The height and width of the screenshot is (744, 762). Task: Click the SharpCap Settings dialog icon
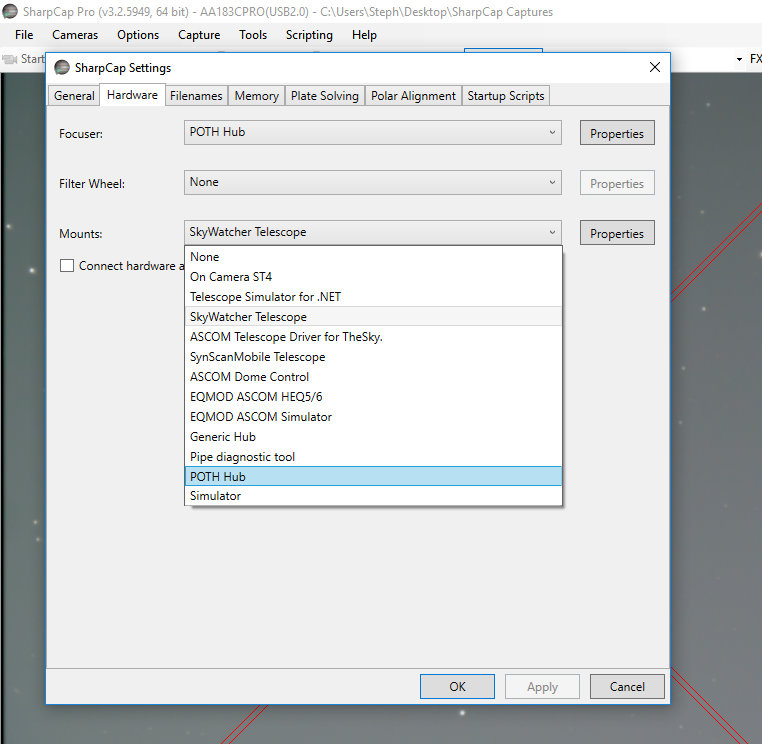[x=62, y=68]
